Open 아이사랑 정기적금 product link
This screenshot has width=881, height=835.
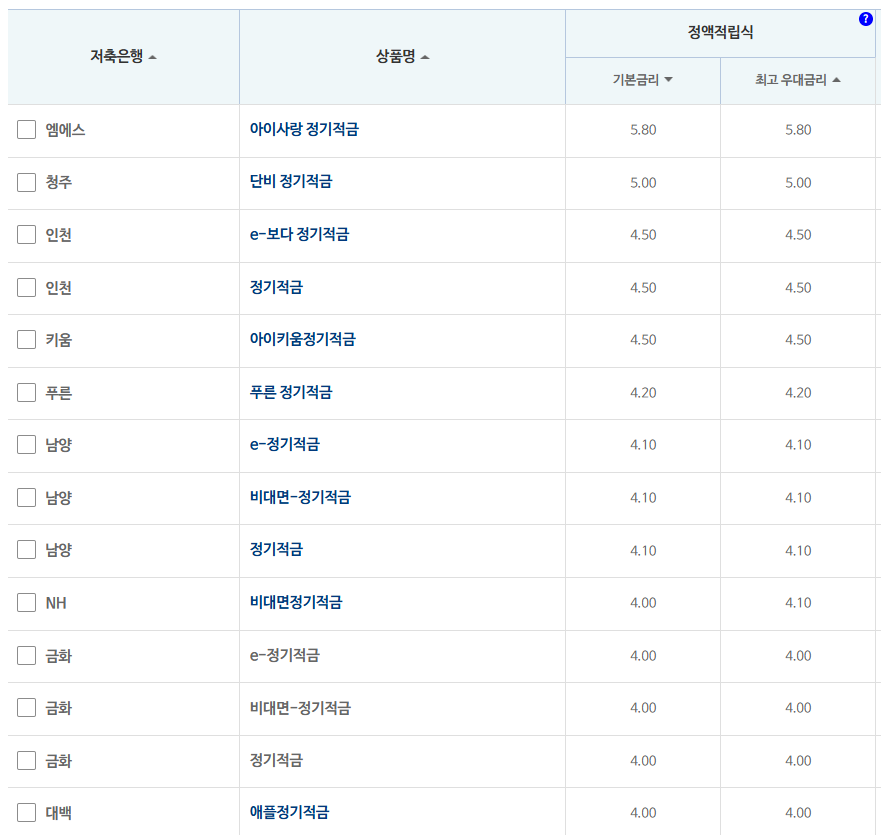tap(304, 129)
